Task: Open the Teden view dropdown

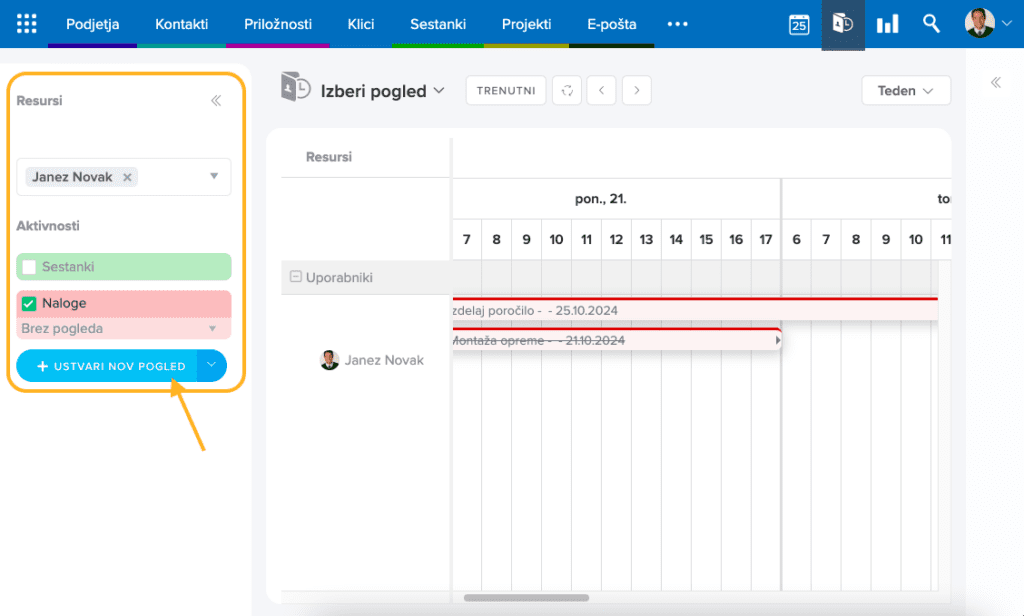Action: [905, 91]
